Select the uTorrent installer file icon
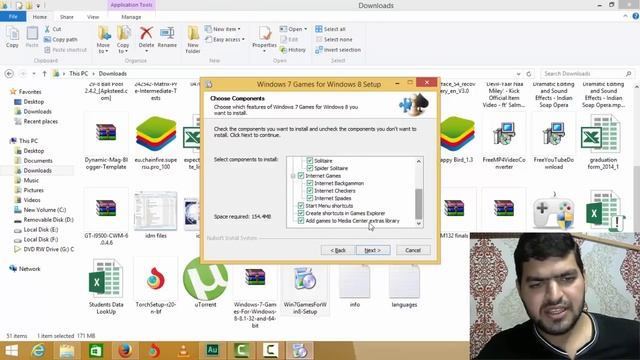 205,280
